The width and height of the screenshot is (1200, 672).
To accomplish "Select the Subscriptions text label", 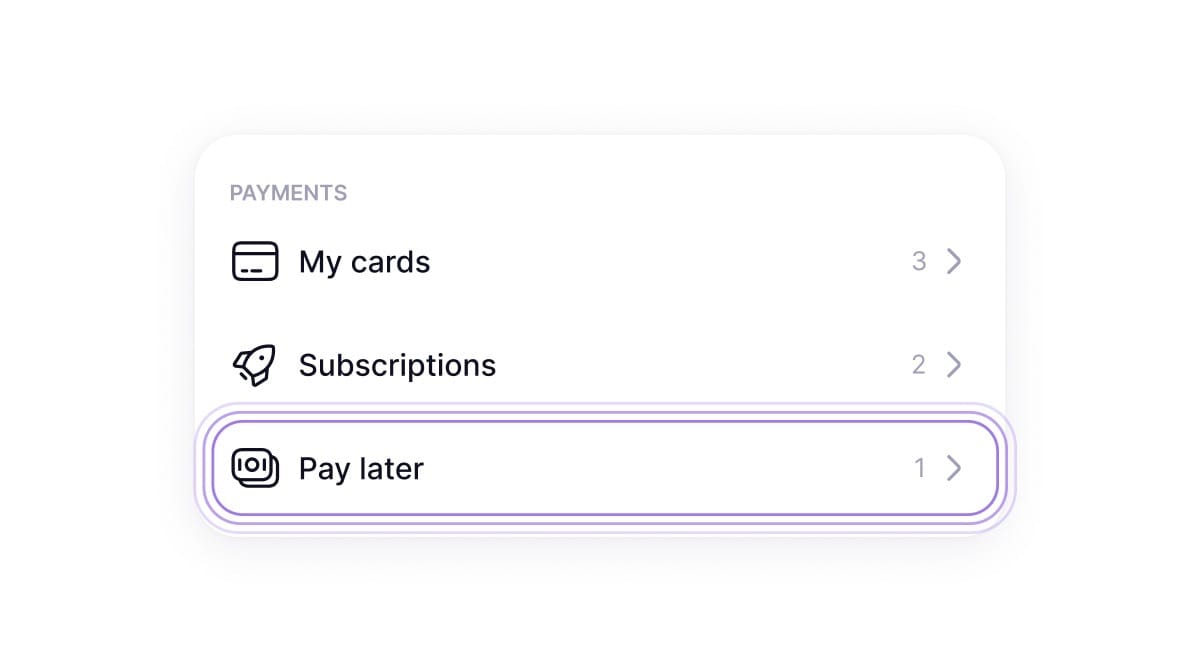I will (x=397, y=365).
